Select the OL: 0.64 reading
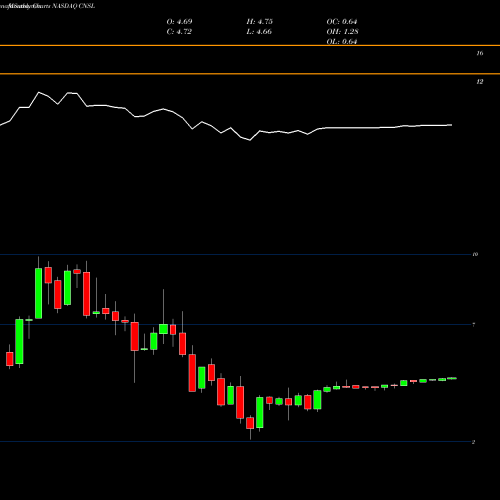Image resolution: width=500 pixels, height=500 pixels. (342, 42)
